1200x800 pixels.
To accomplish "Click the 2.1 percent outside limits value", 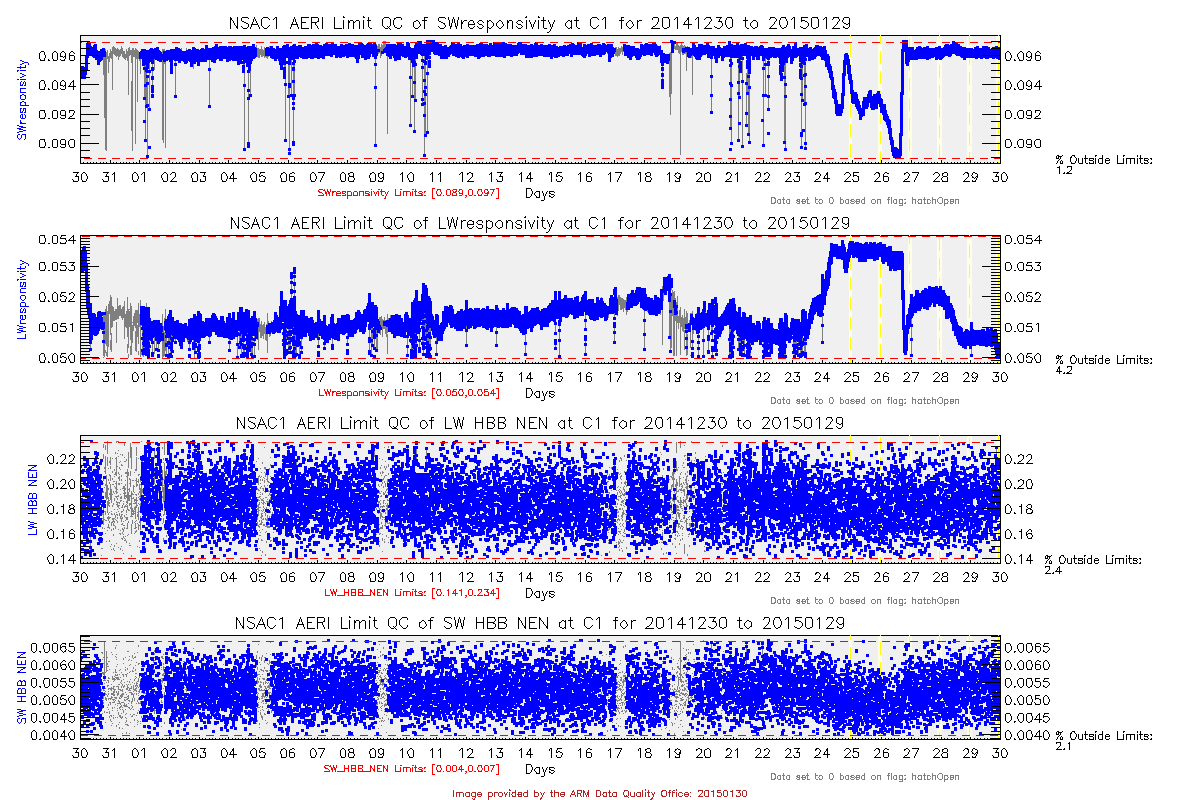I will 1064,746.
